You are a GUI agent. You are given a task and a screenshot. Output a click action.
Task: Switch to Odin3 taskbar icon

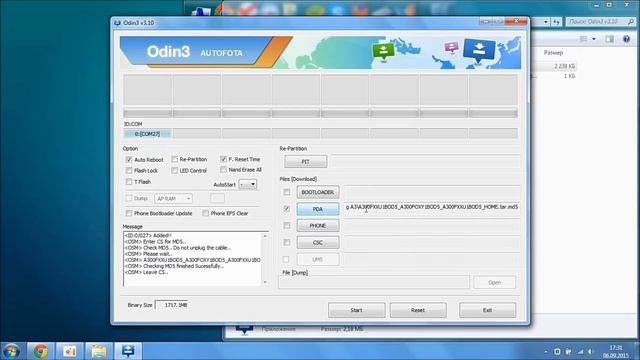(x=128, y=351)
